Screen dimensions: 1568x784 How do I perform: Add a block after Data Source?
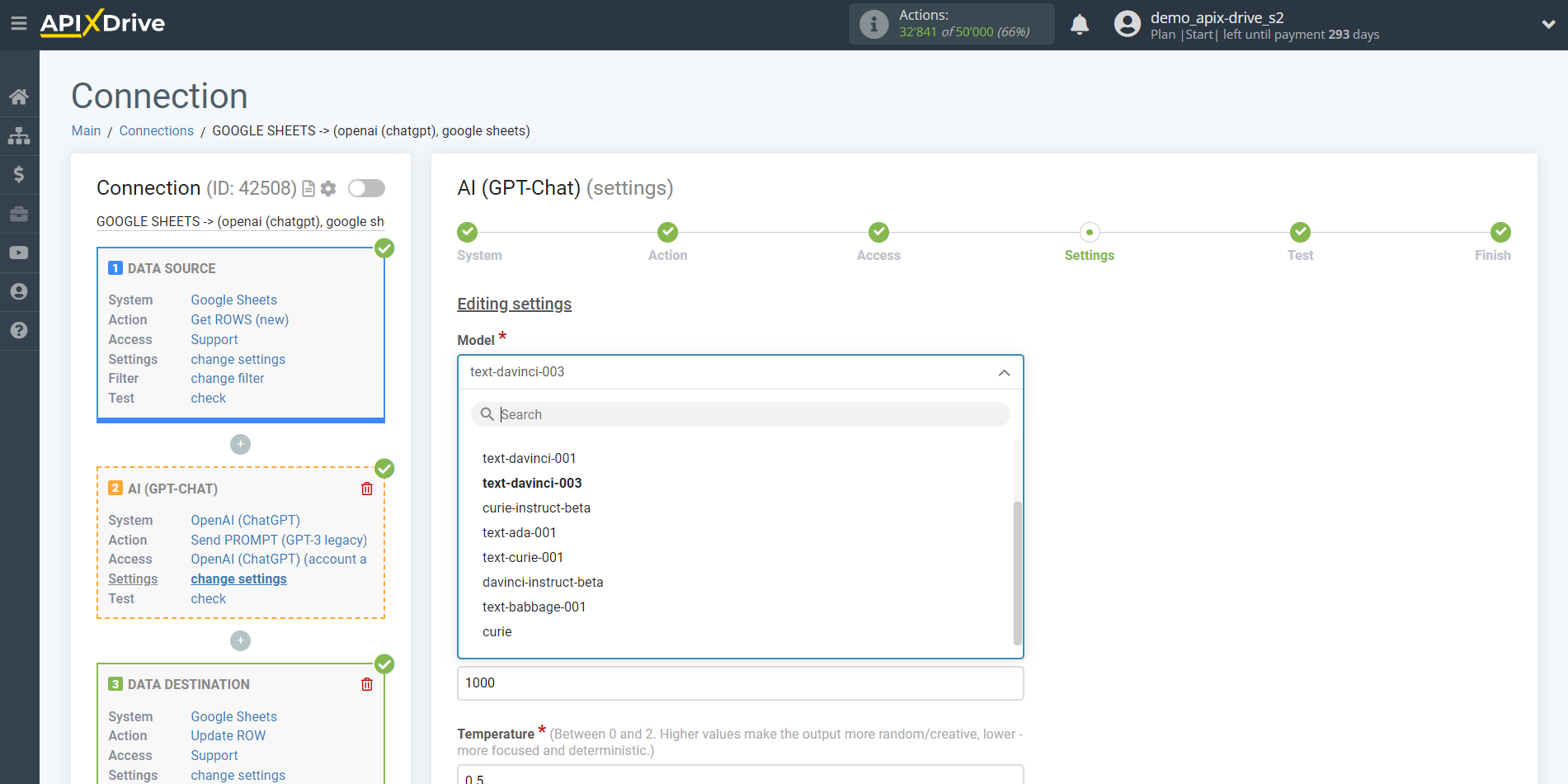[x=240, y=444]
